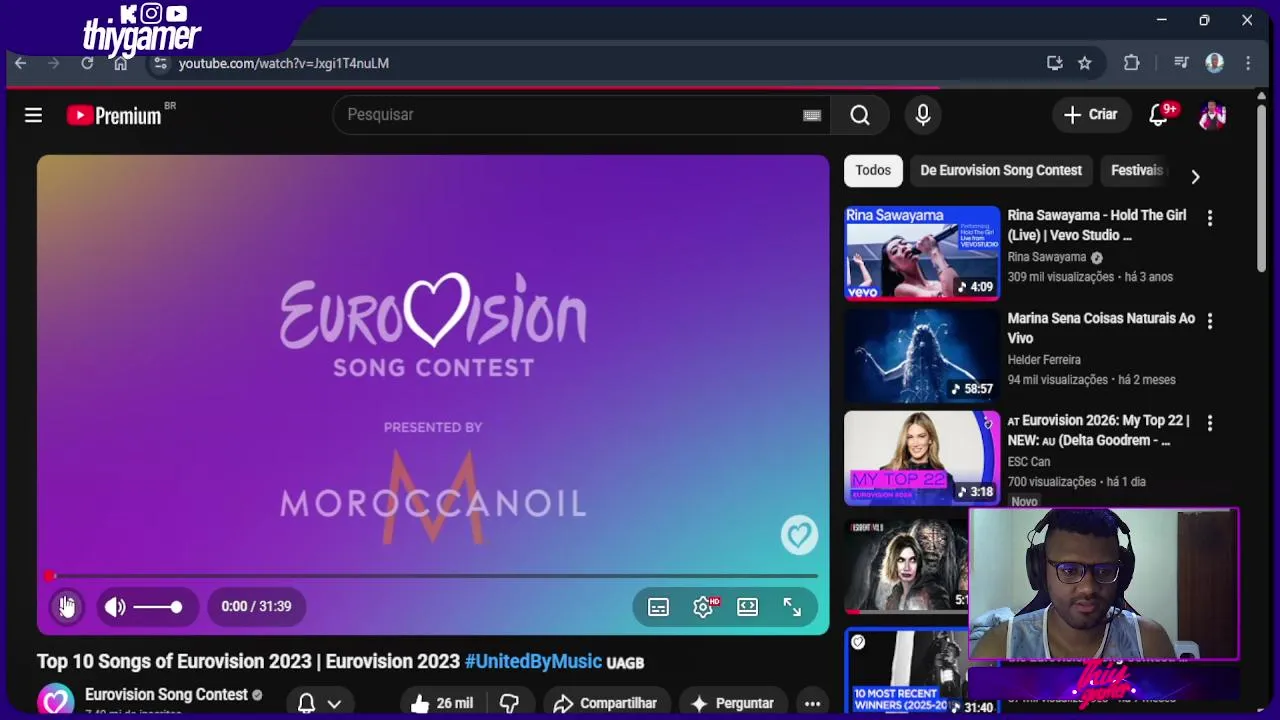1280x720 pixels.
Task: Open the Perguntar ask button
Action: click(x=732, y=704)
